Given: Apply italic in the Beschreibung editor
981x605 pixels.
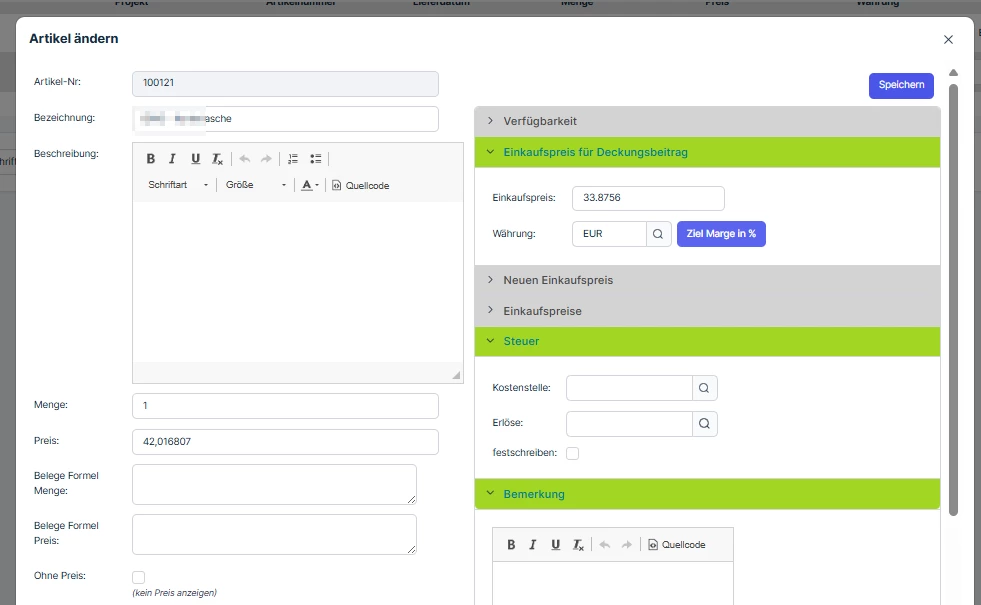Looking at the screenshot, I should (x=173, y=159).
